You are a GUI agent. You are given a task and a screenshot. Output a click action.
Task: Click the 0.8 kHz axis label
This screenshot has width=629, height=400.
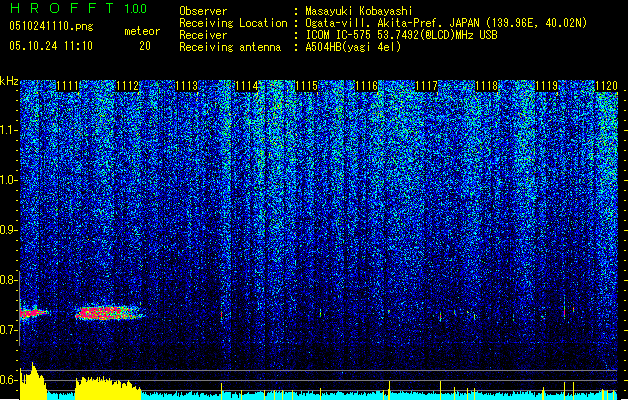tap(8, 280)
